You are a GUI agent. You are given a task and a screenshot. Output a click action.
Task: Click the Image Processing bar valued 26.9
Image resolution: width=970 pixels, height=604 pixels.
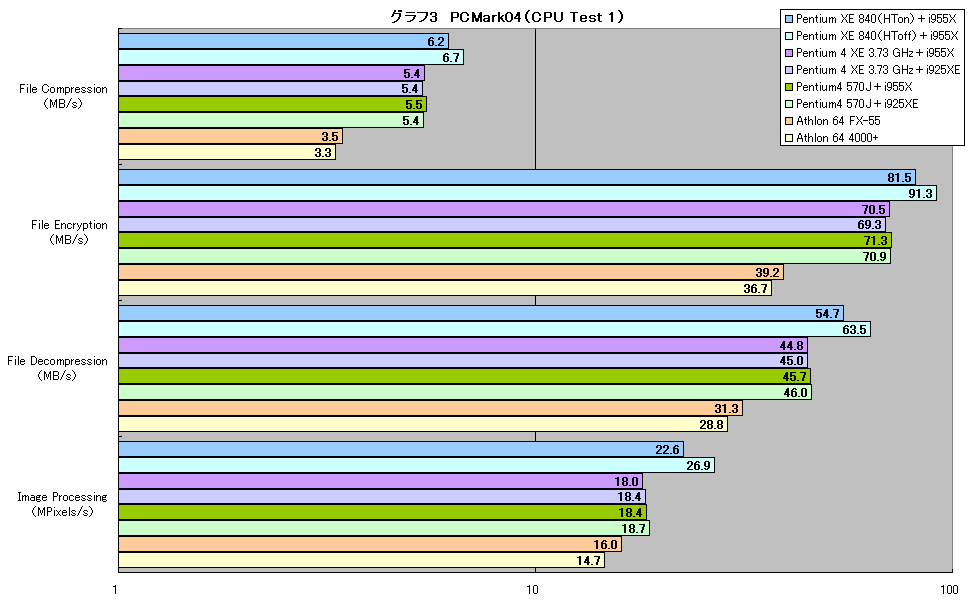point(416,465)
